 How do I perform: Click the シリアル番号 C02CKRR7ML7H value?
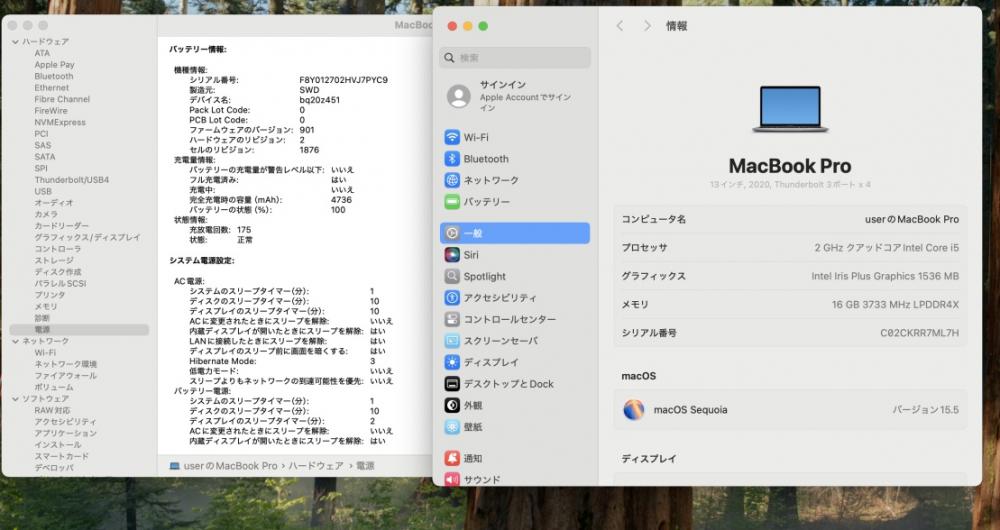[919, 333]
